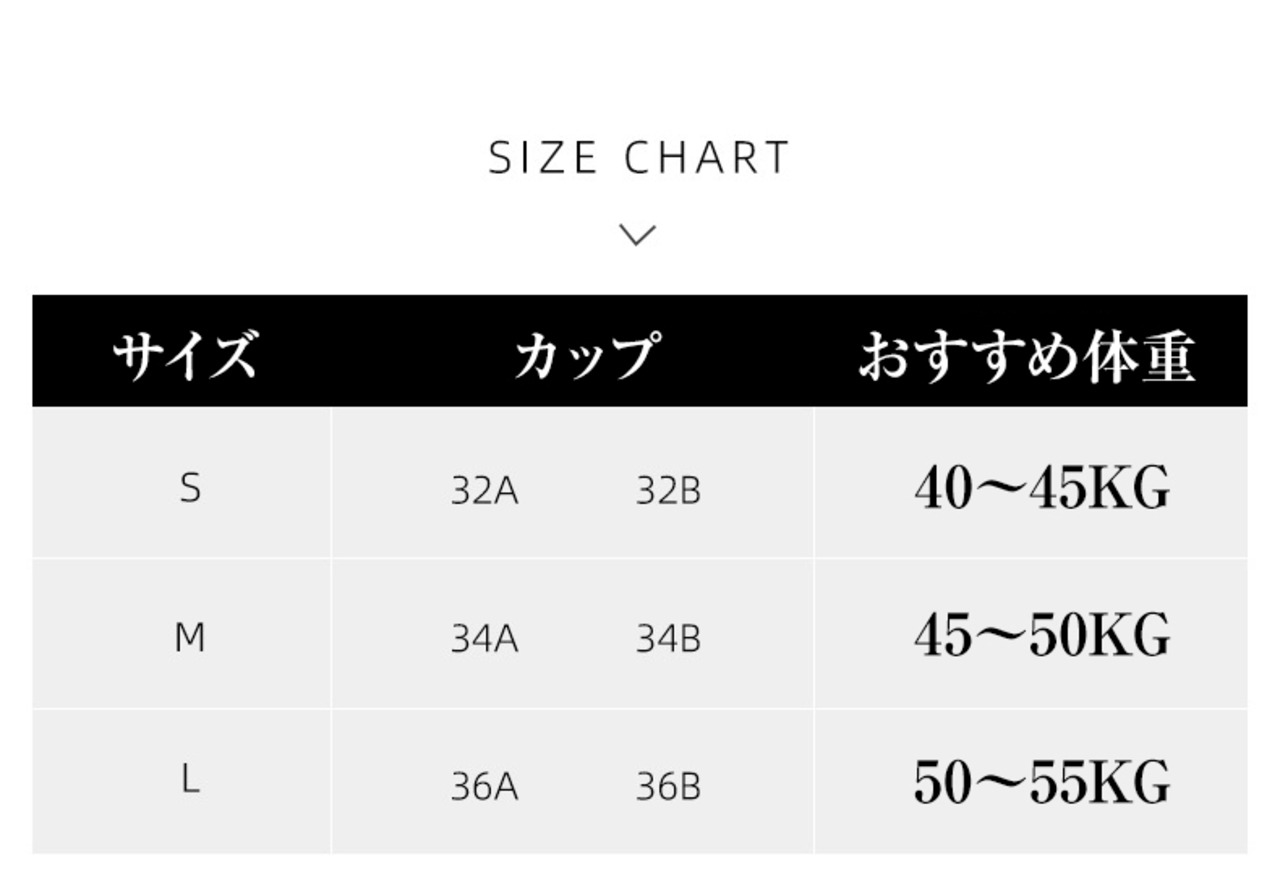
Task: Select the おすすめ体重 column header
Action: [1027, 356]
